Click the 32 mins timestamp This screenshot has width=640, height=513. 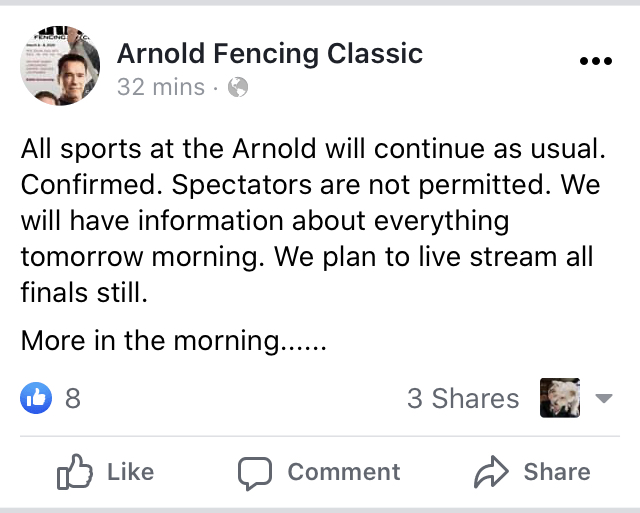(160, 87)
